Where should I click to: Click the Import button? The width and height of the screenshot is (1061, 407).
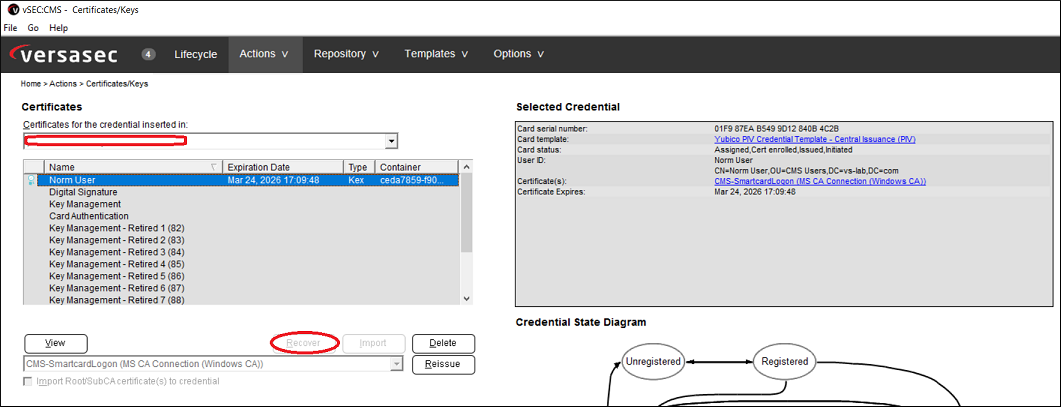tap(374, 343)
